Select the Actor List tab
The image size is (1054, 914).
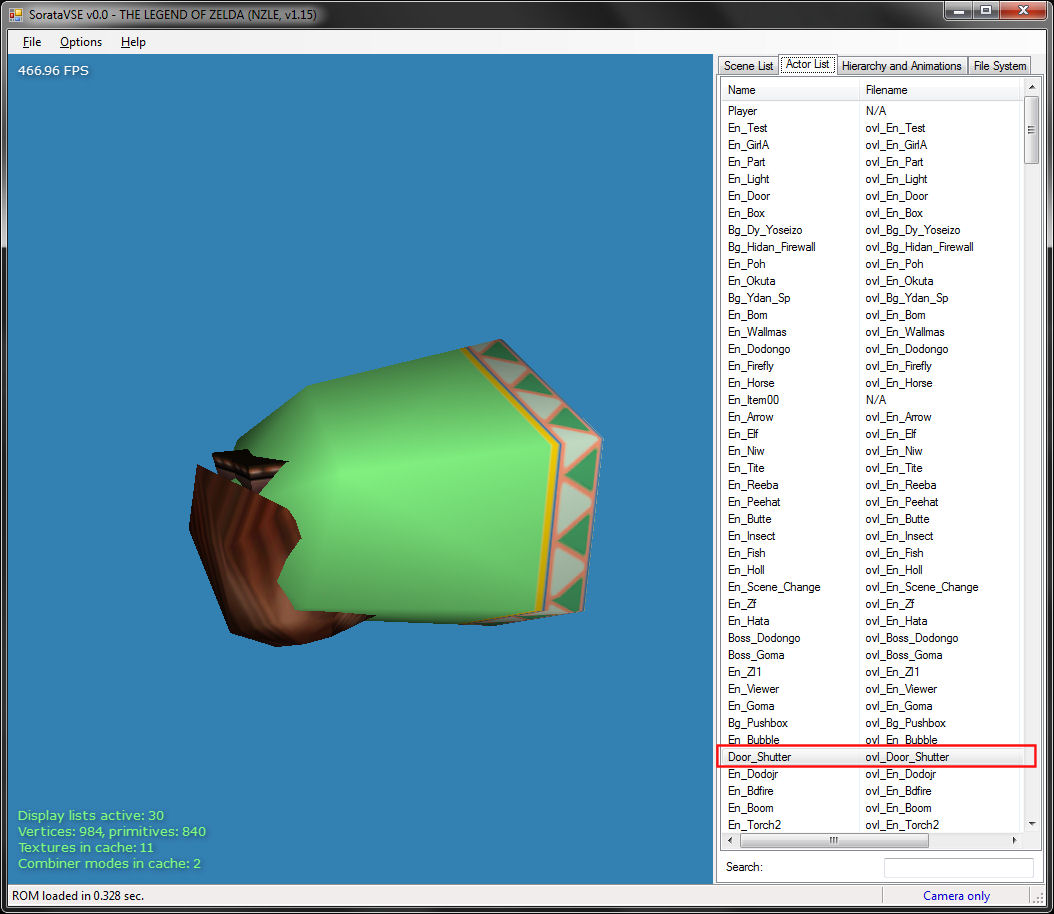(807, 65)
